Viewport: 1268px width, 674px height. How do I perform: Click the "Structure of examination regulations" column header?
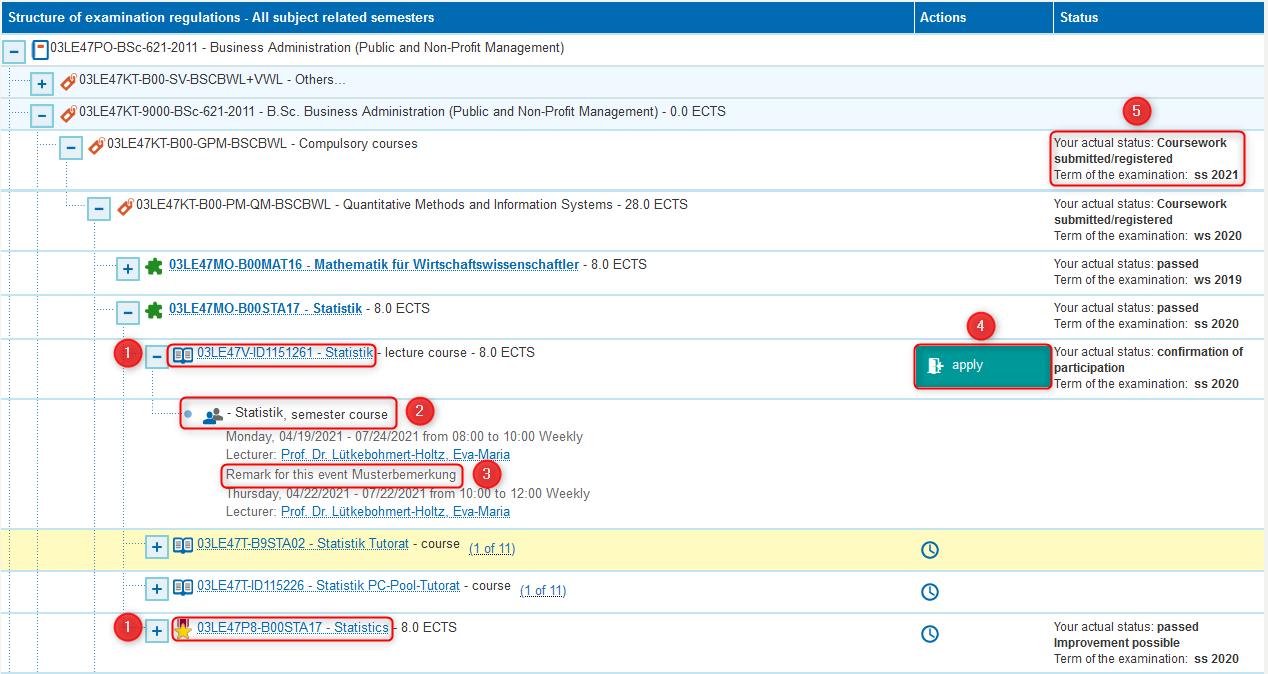[457, 17]
